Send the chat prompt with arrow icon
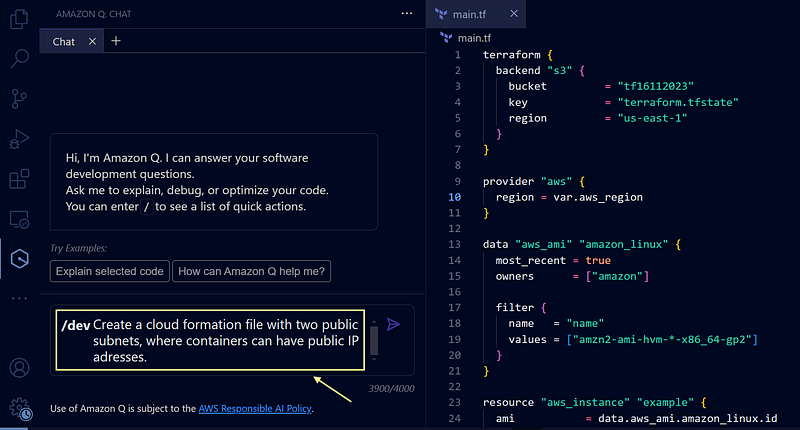 (x=393, y=324)
